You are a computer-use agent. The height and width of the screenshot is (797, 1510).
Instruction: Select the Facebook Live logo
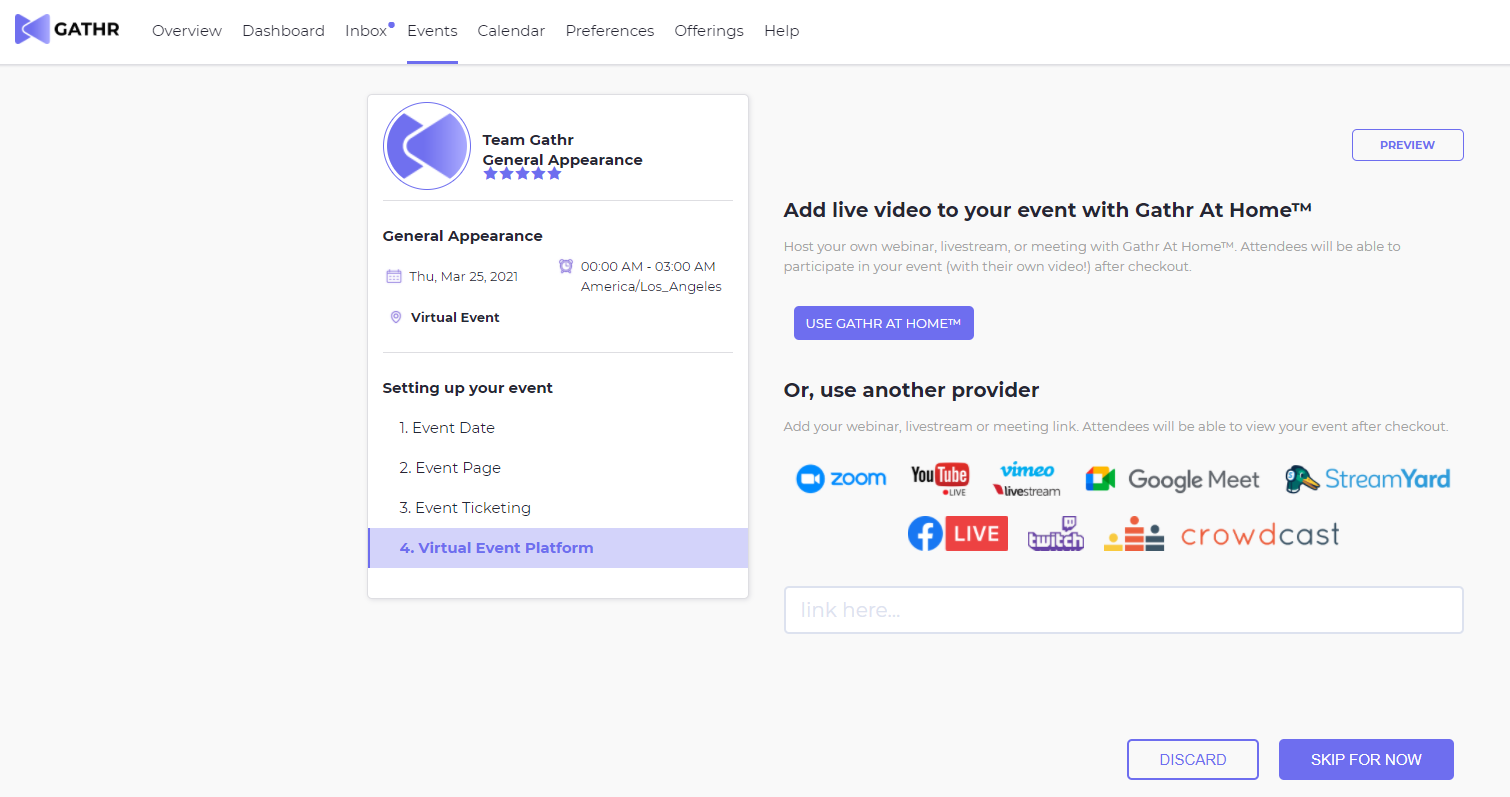pyautogui.click(x=958, y=533)
